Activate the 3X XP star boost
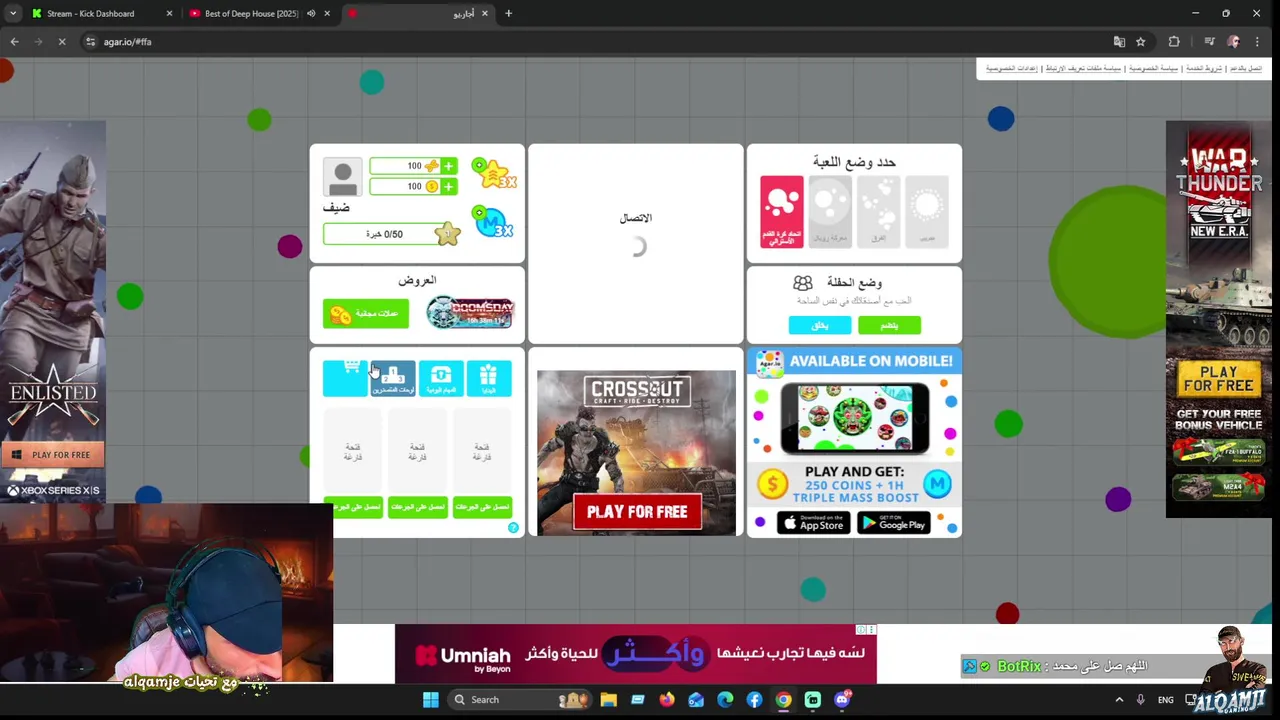Screen dimensions: 1280x720 point(493,174)
